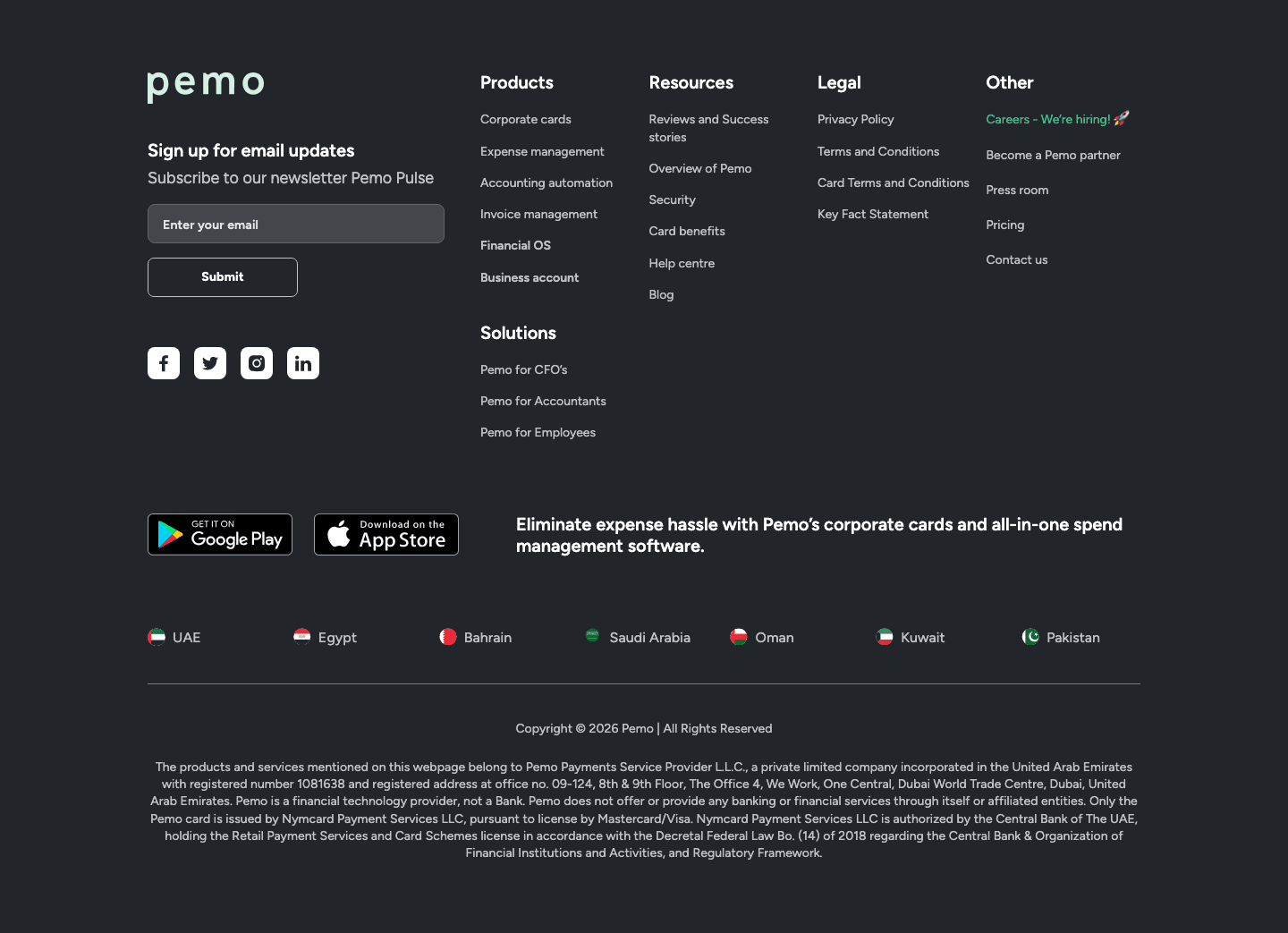Open Reviews and Success stories link

708,128
